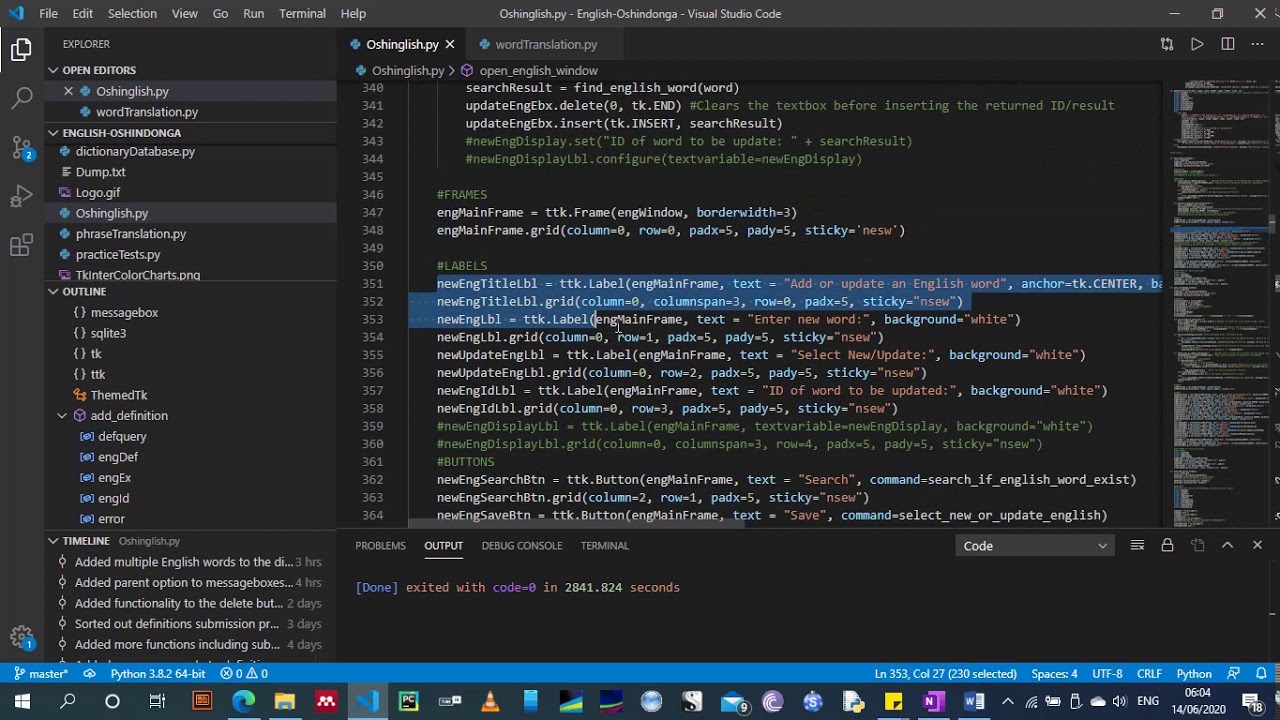Click the wordTranslation.py entry in Open Editors
The width and height of the screenshot is (1280, 720).
[x=147, y=112]
